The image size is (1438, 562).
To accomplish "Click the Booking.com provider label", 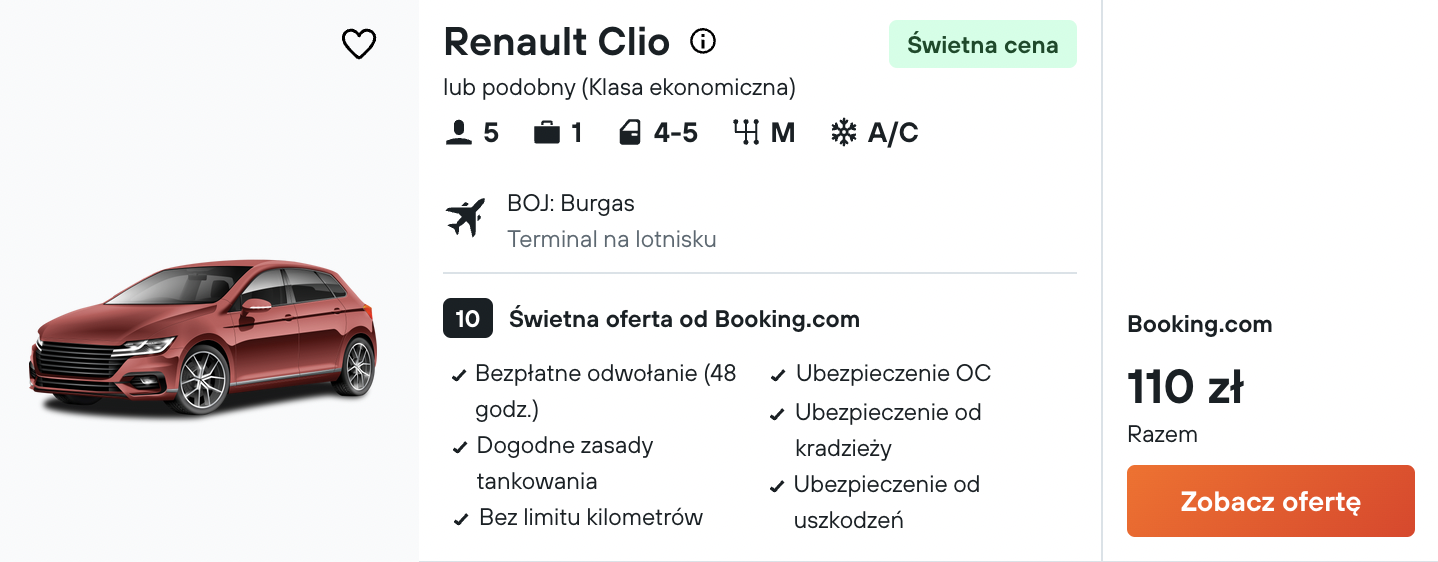I will click(1200, 324).
